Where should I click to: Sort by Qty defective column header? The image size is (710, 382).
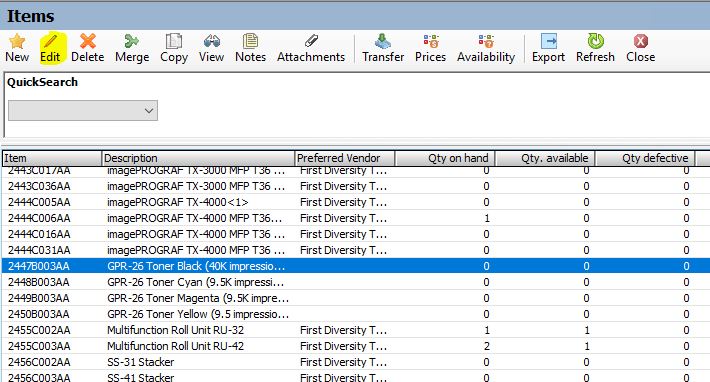(x=645, y=158)
